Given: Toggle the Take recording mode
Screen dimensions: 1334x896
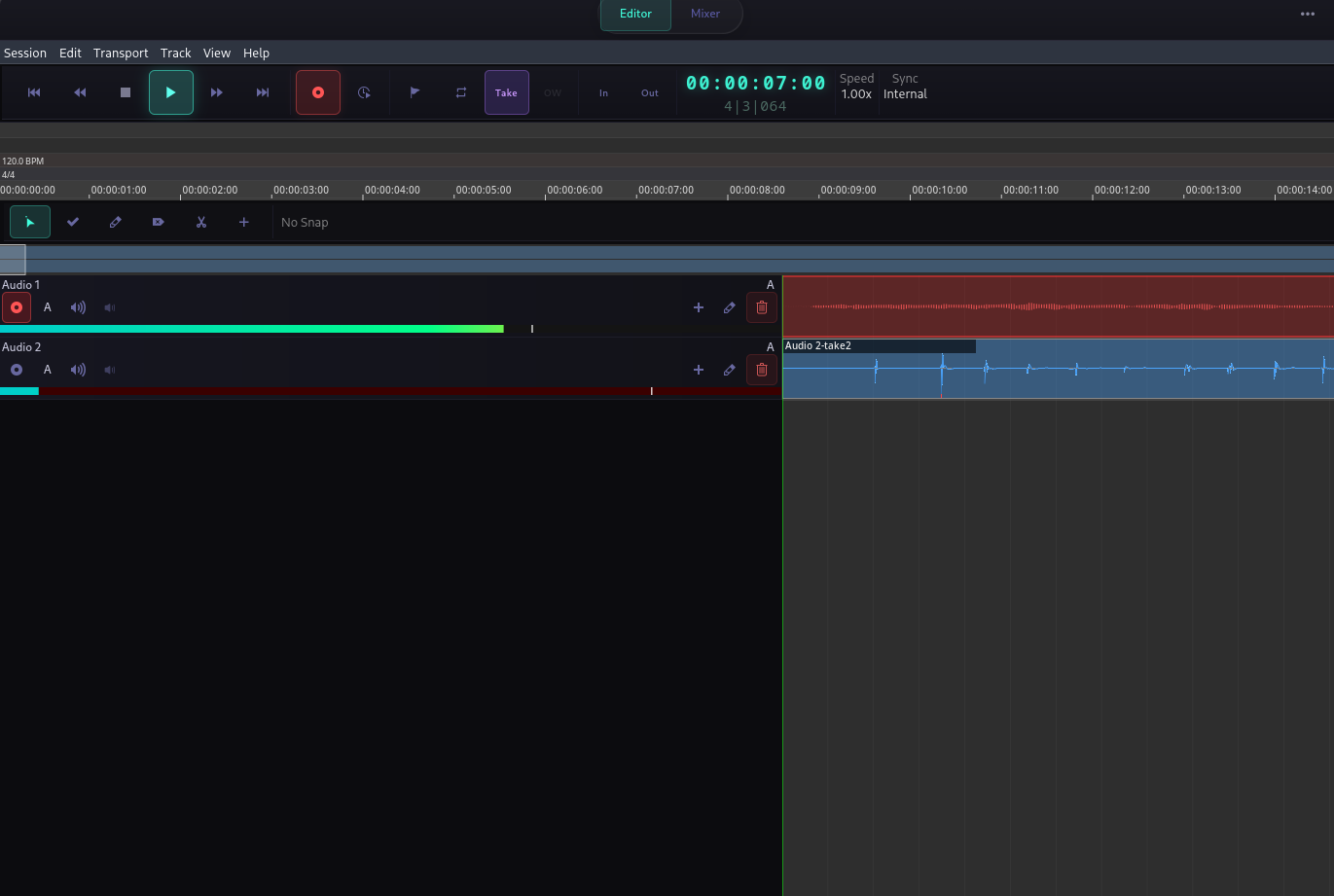Looking at the screenshot, I should click(x=506, y=92).
